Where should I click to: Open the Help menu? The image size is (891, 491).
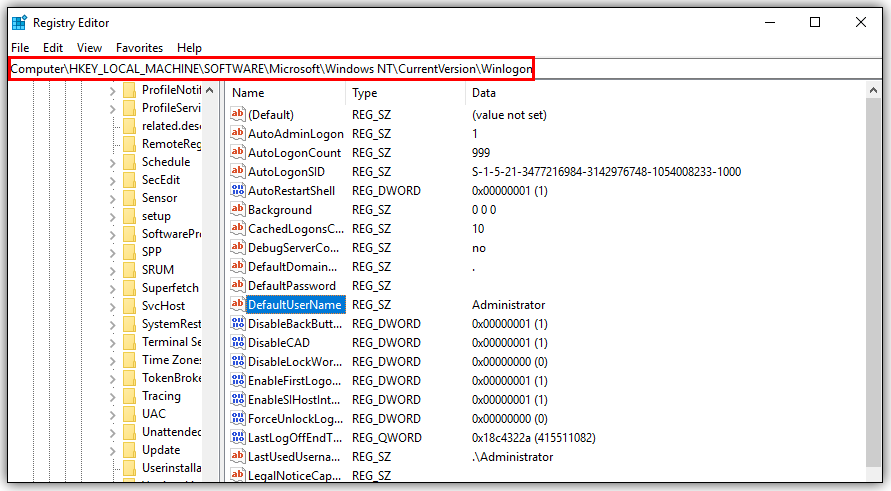(189, 48)
